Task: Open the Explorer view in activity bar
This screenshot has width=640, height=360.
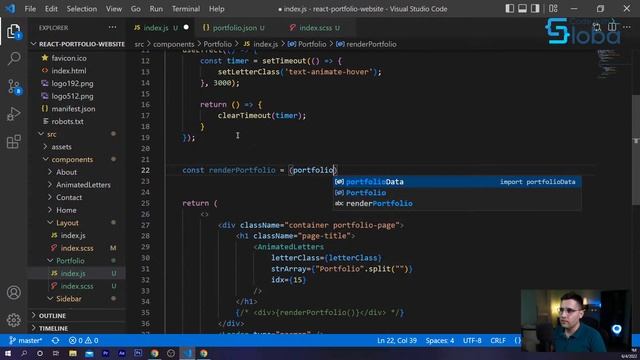Action: (13, 32)
